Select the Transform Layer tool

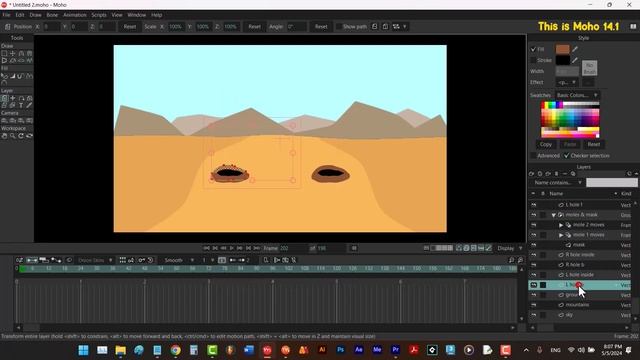tap(4, 98)
